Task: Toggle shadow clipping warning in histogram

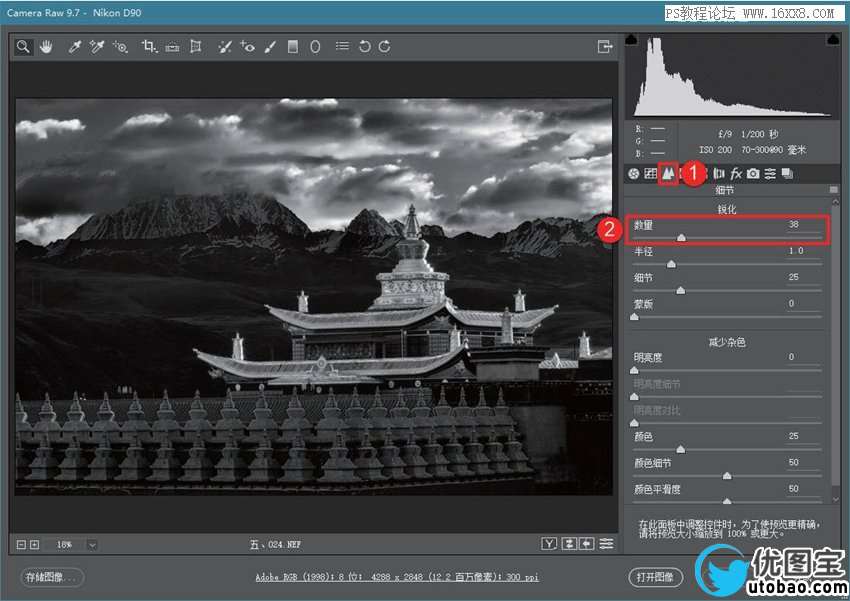Action: pyautogui.click(x=631, y=39)
